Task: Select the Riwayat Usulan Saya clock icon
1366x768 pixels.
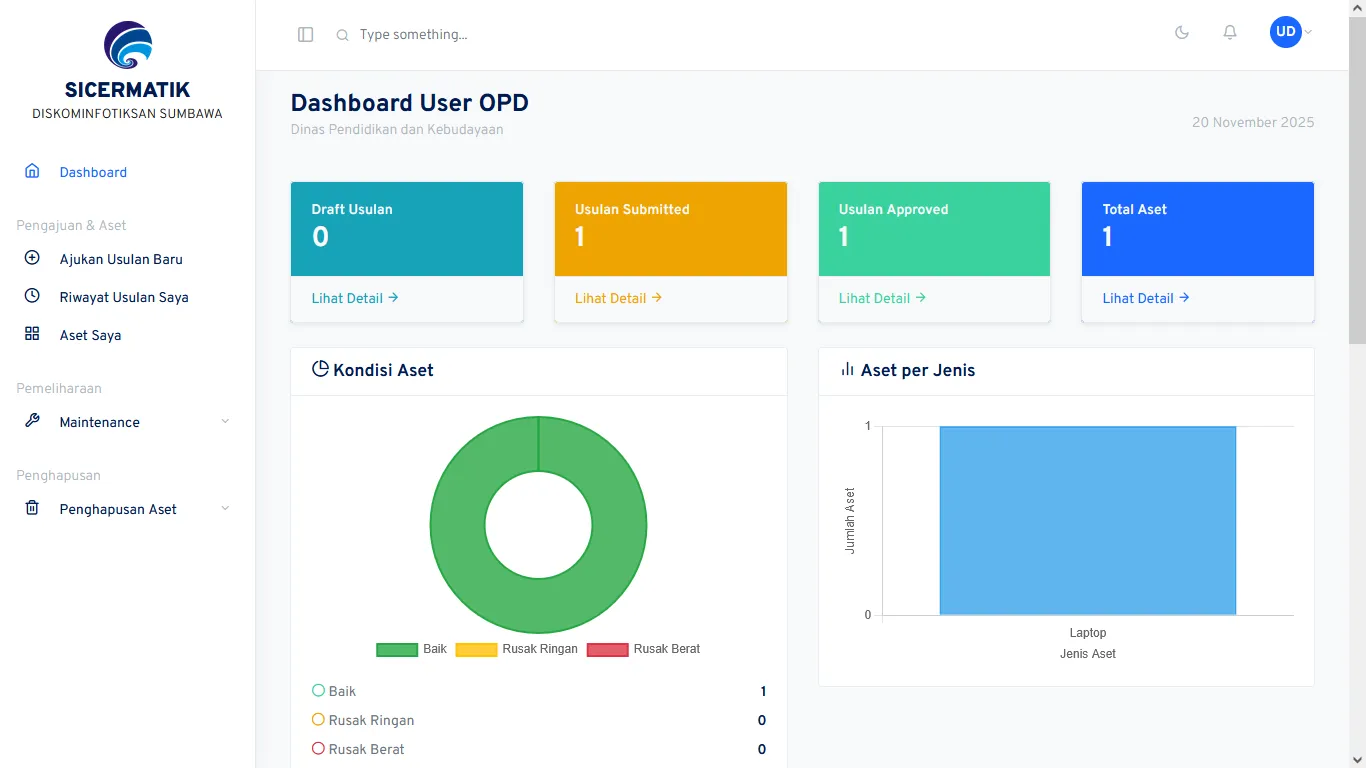Action: 31,296
